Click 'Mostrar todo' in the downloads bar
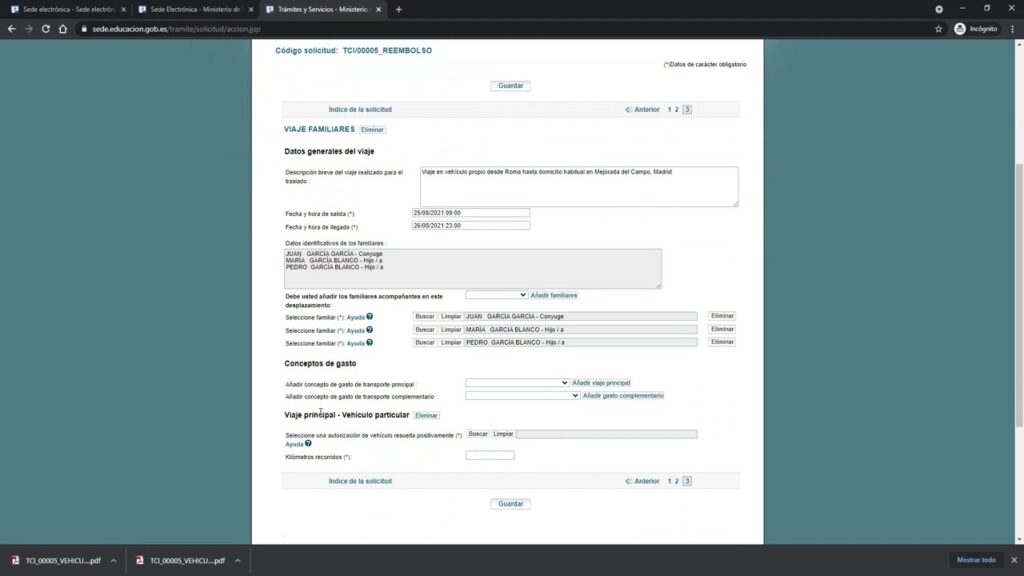Image resolution: width=1024 pixels, height=576 pixels. click(976, 560)
